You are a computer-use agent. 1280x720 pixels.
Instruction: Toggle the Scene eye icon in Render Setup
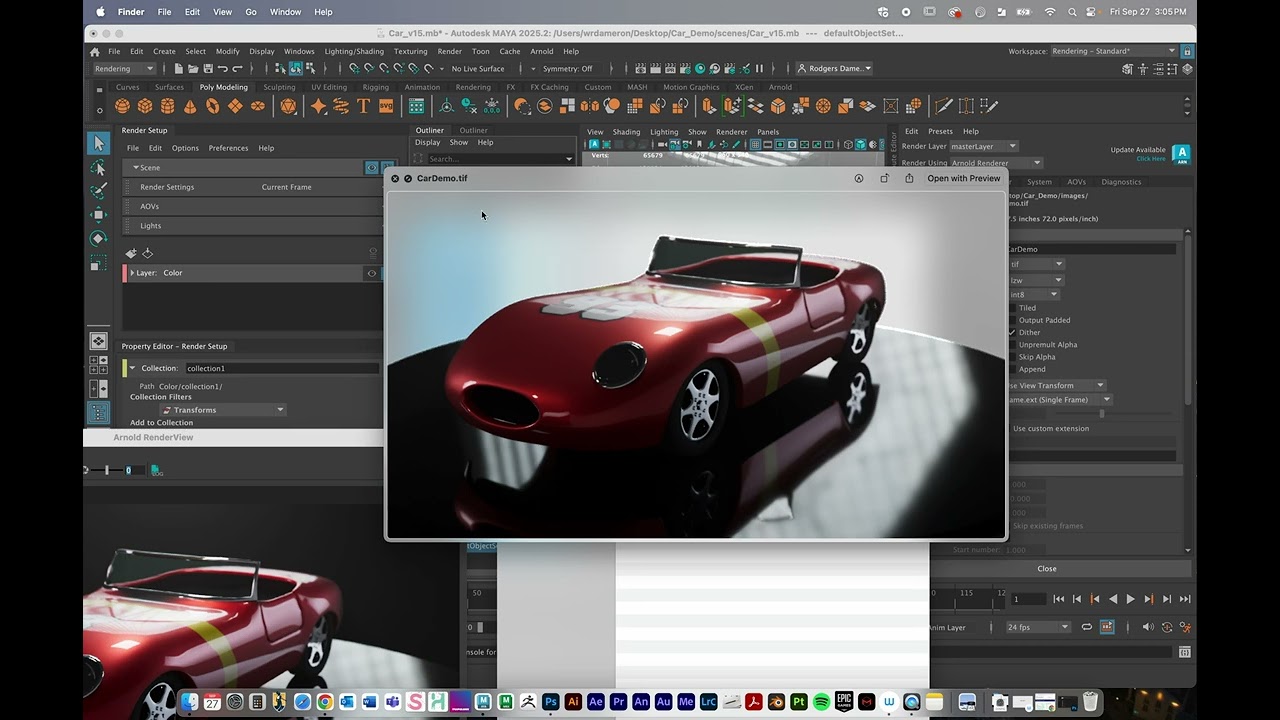372,168
